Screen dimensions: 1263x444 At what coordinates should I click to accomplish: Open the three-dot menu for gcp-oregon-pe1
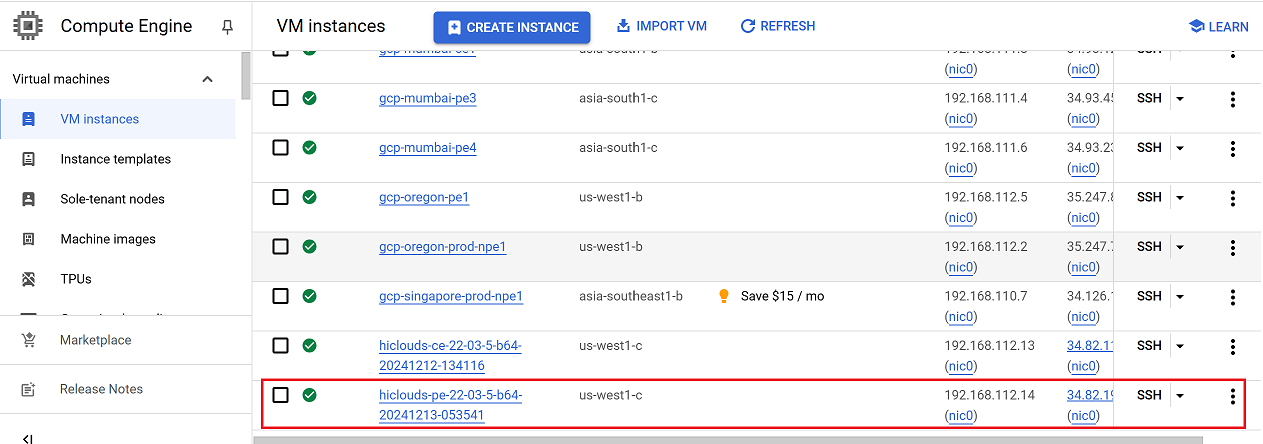(1233, 198)
